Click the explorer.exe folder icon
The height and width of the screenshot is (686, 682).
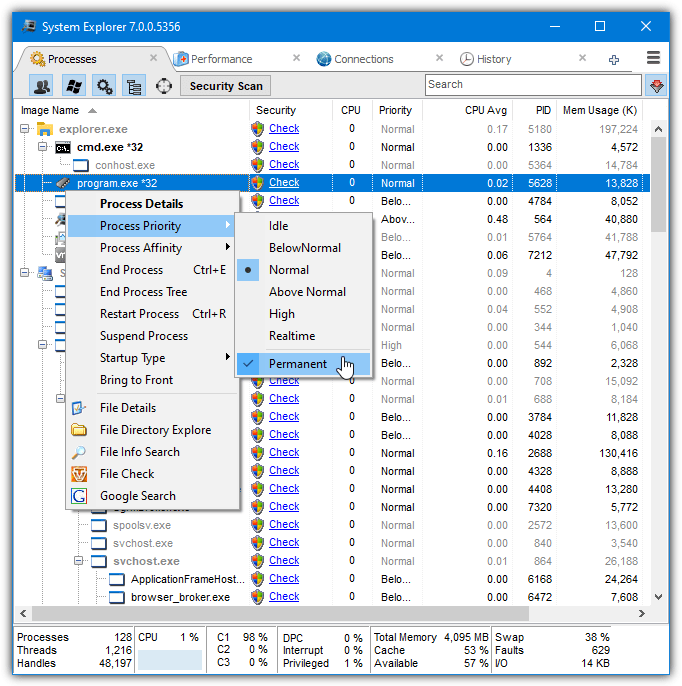point(45,129)
